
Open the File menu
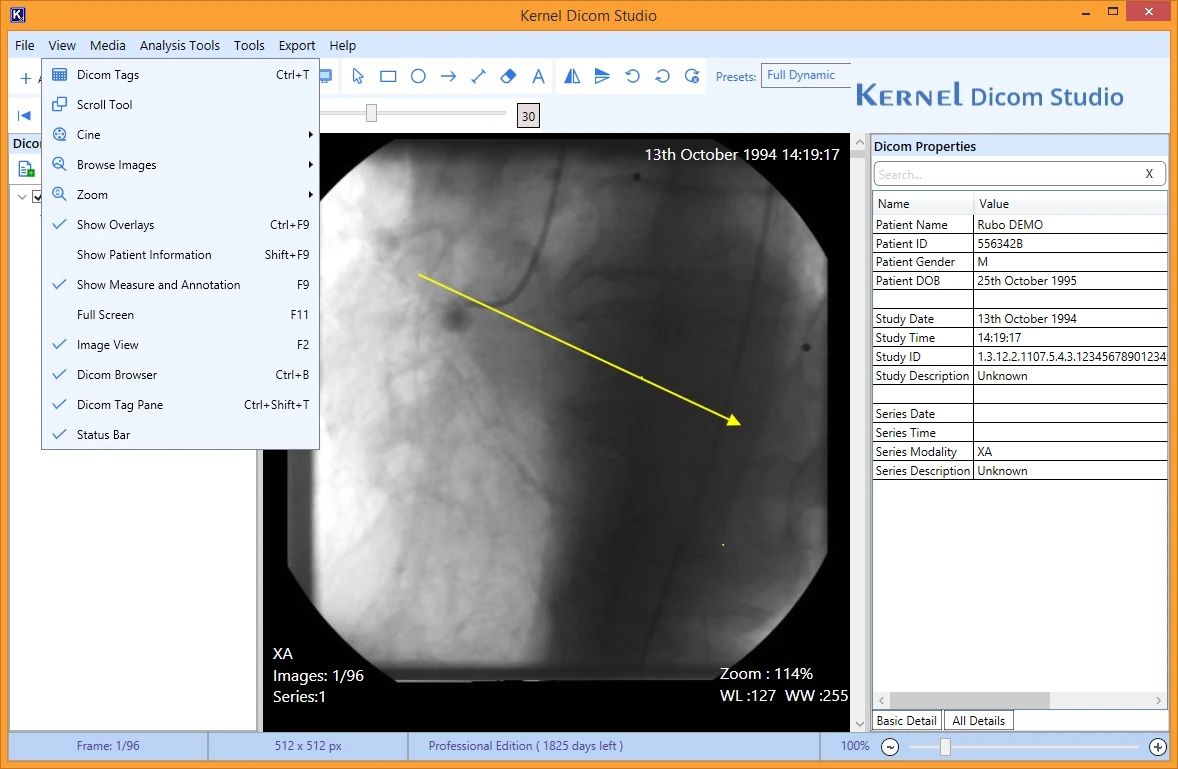[25, 45]
